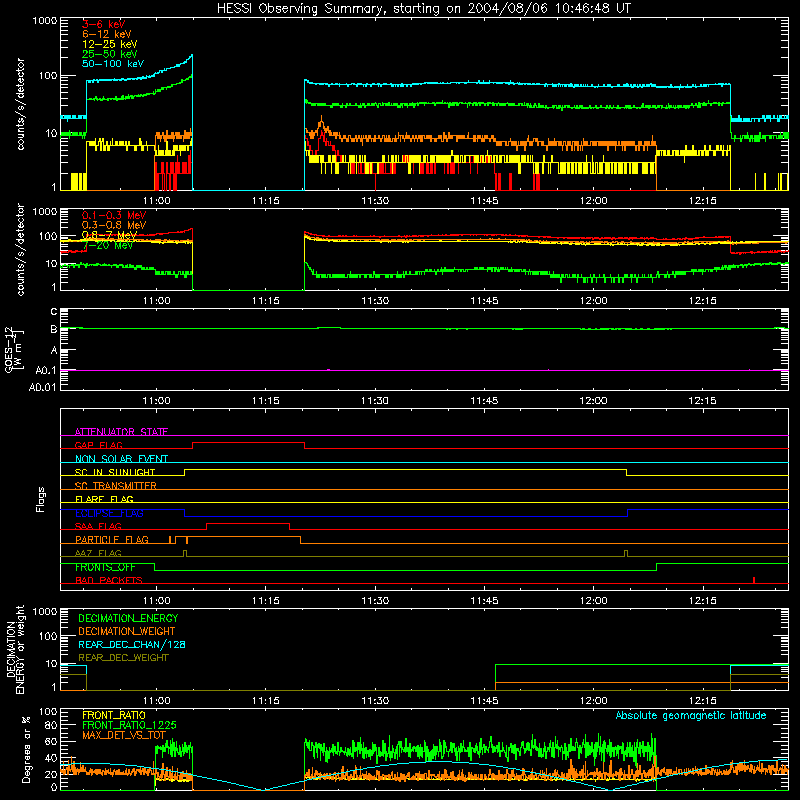Click the 0.1-0.3 MeV legend label

pos(114,215)
